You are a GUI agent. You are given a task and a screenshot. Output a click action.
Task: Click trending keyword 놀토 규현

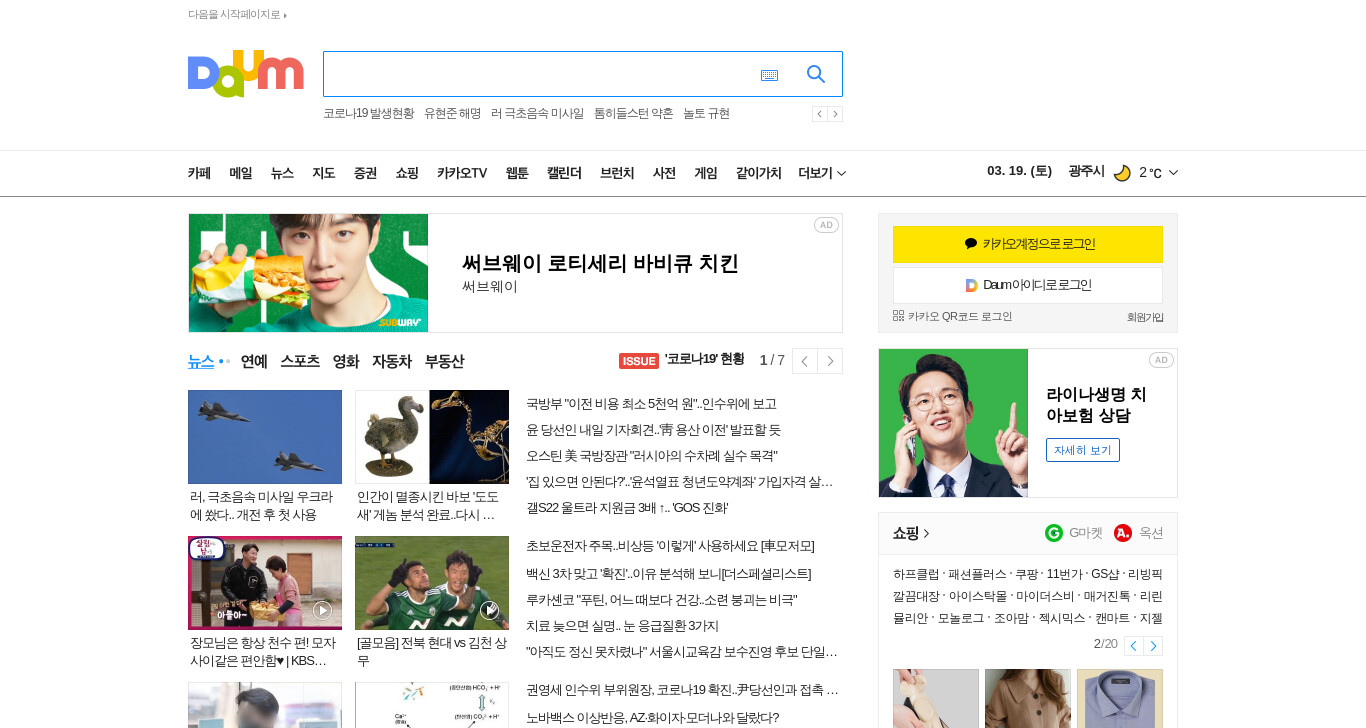(x=706, y=114)
